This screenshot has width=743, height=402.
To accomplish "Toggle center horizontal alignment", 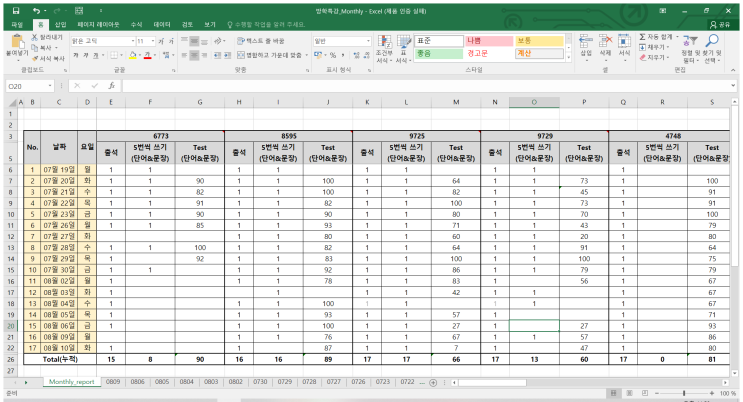I will point(194,55).
